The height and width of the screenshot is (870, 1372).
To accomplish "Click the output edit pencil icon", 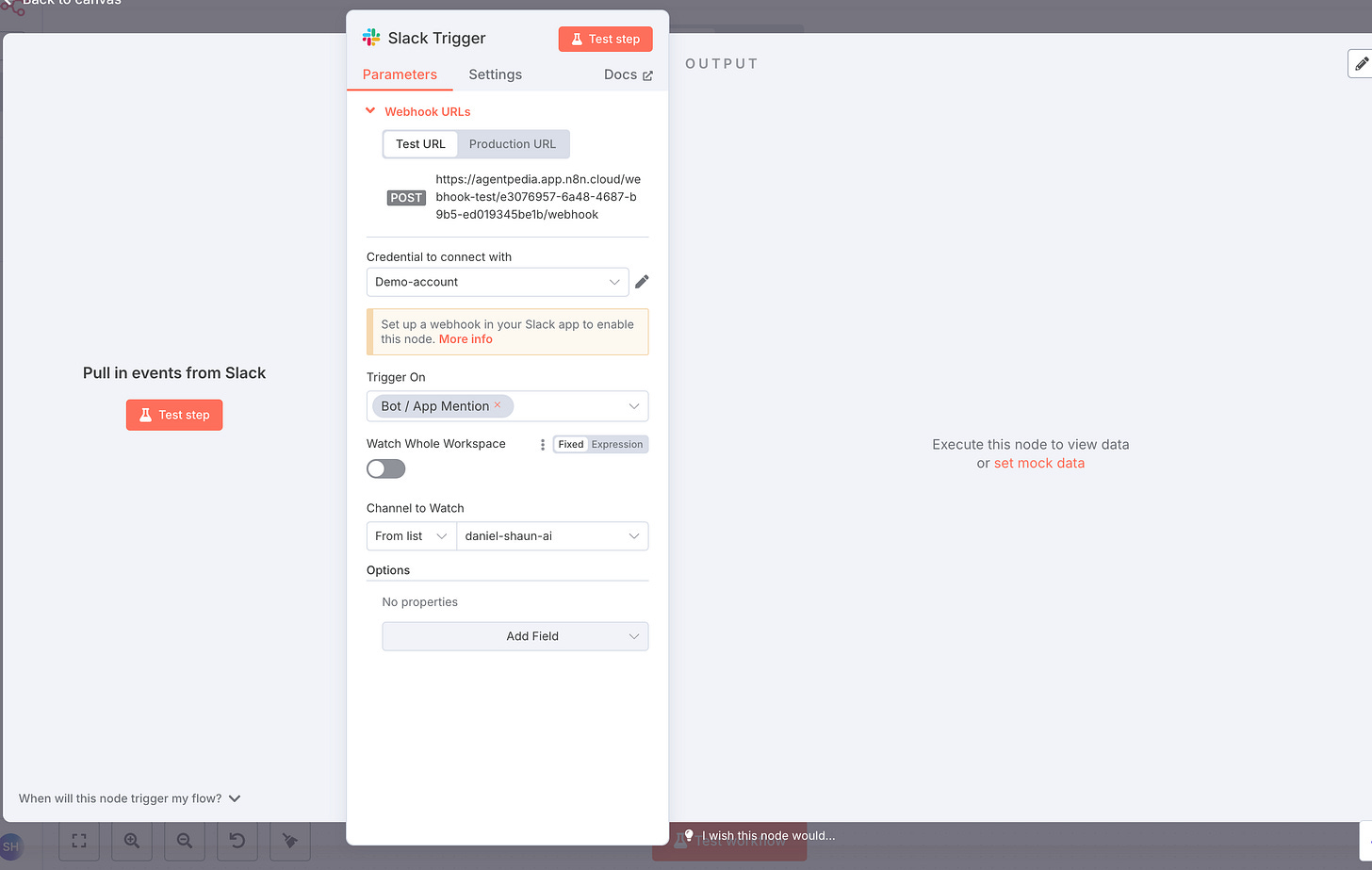I will [x=1361, y=64].
